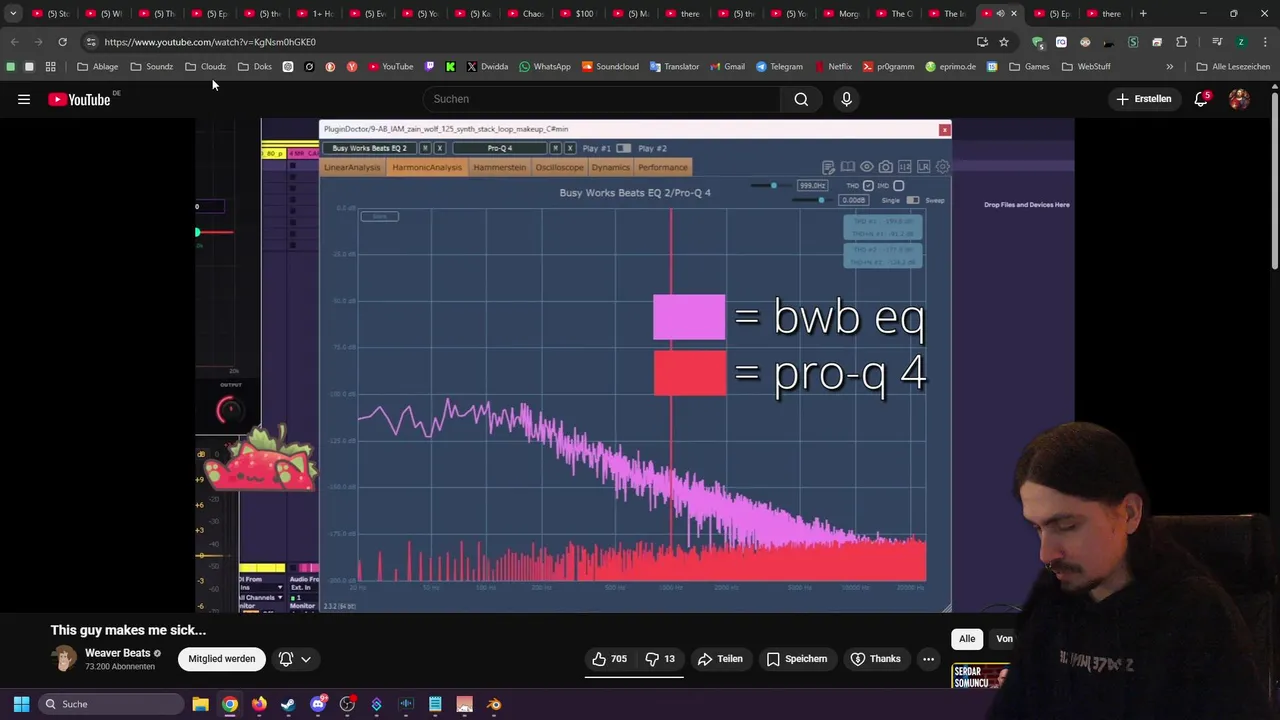Open more actions three-dot menu
Screen dimensions: 1280x720
tap(928, 659)
